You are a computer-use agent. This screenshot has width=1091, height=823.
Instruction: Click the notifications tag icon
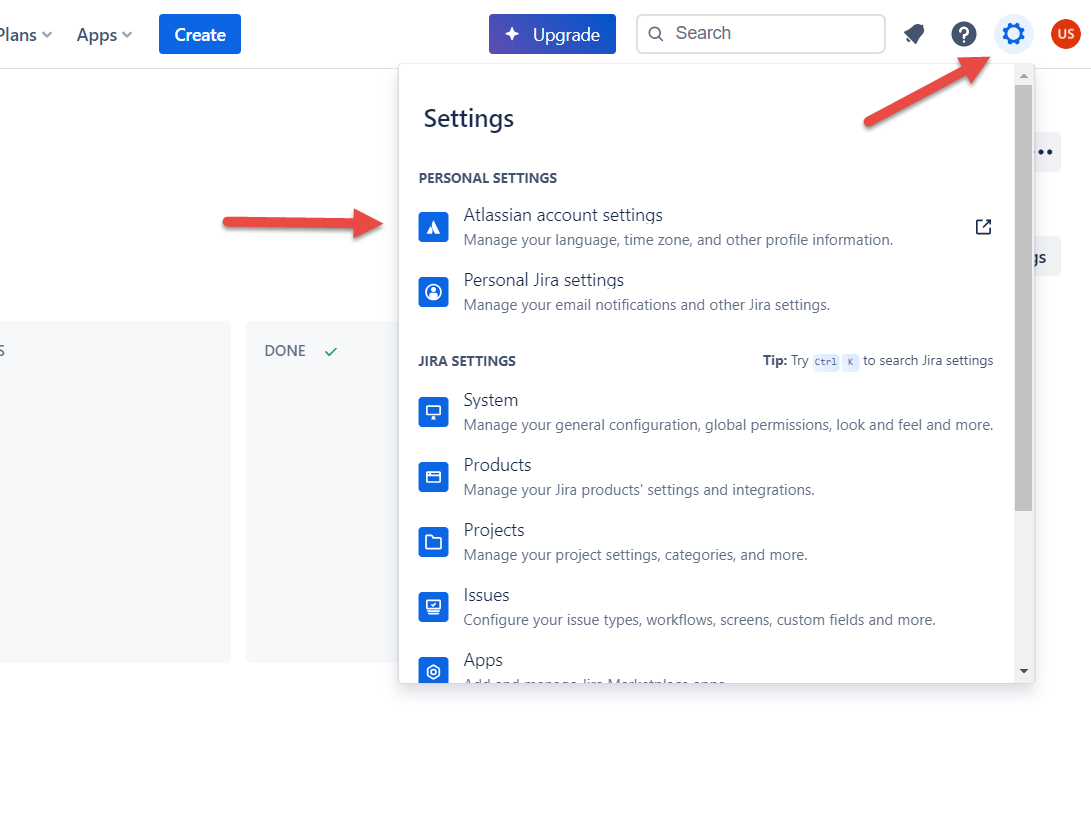(913, 33)
